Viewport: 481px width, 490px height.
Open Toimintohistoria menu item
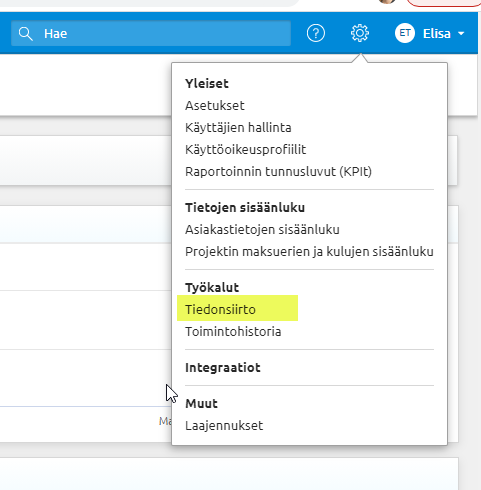[233, 331]
